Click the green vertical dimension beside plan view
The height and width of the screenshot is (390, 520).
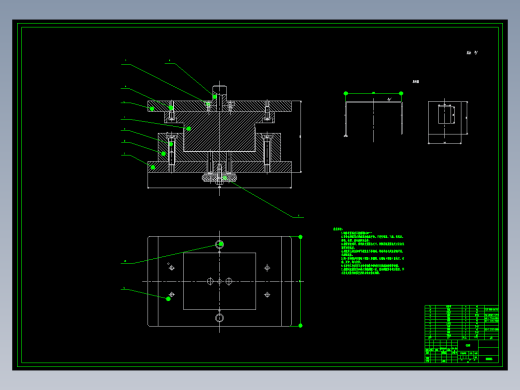coord(300,281)
